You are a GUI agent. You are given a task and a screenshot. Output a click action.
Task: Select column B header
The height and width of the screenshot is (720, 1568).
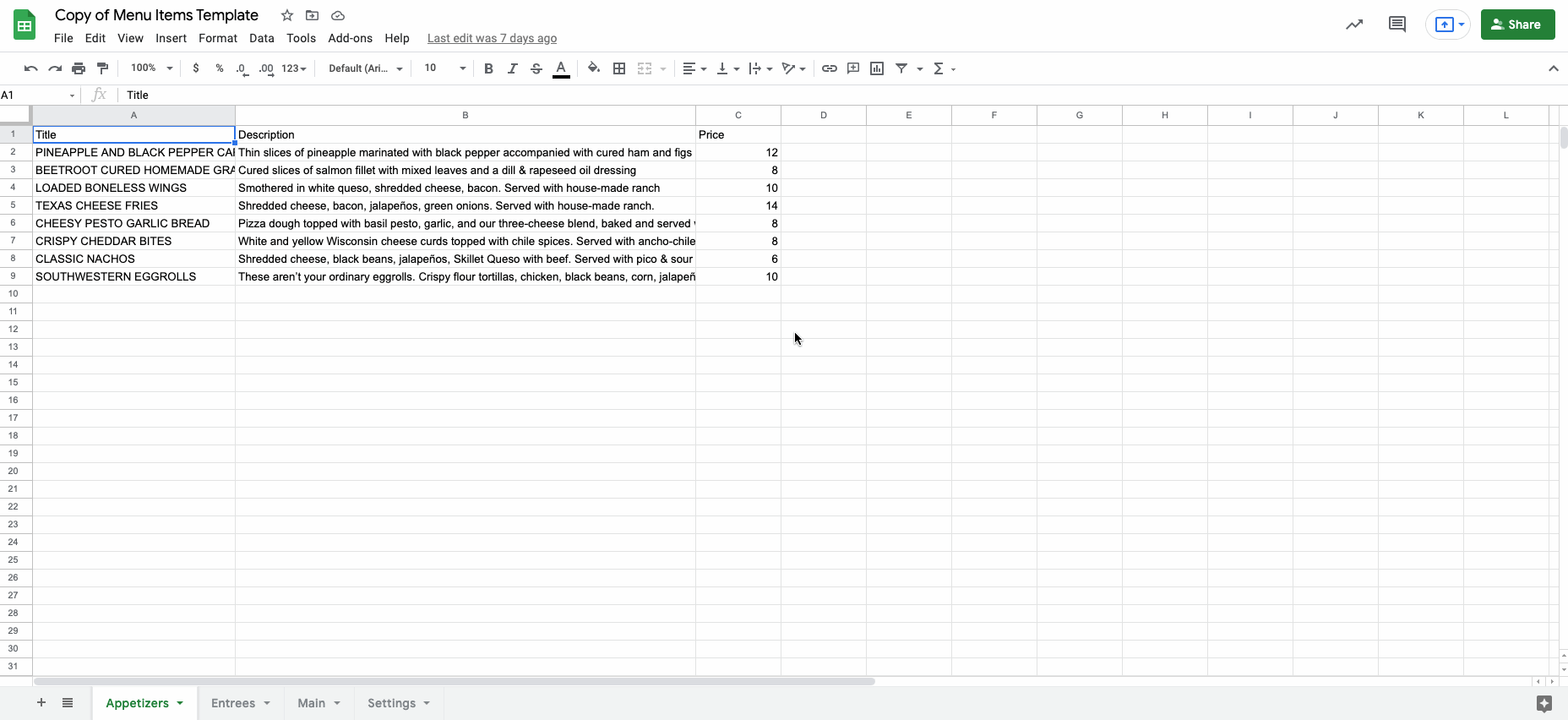coord(465,115)
